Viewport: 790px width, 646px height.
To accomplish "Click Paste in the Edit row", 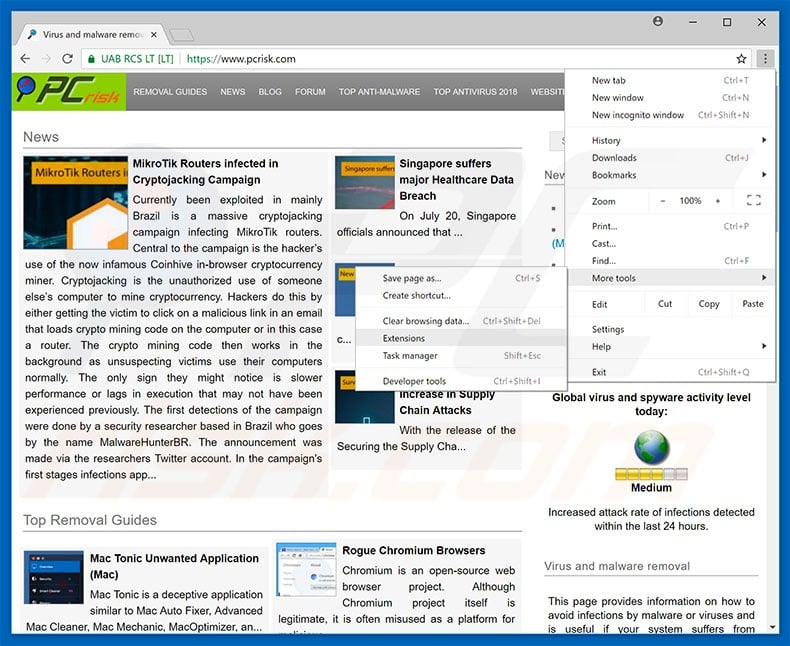I will [753, 303].
